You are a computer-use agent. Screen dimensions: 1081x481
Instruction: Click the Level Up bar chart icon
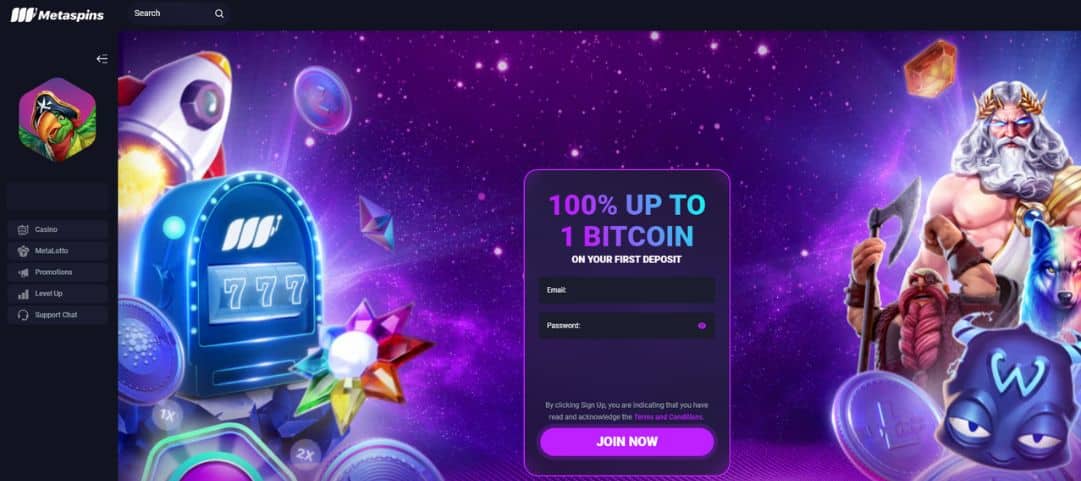23,294
